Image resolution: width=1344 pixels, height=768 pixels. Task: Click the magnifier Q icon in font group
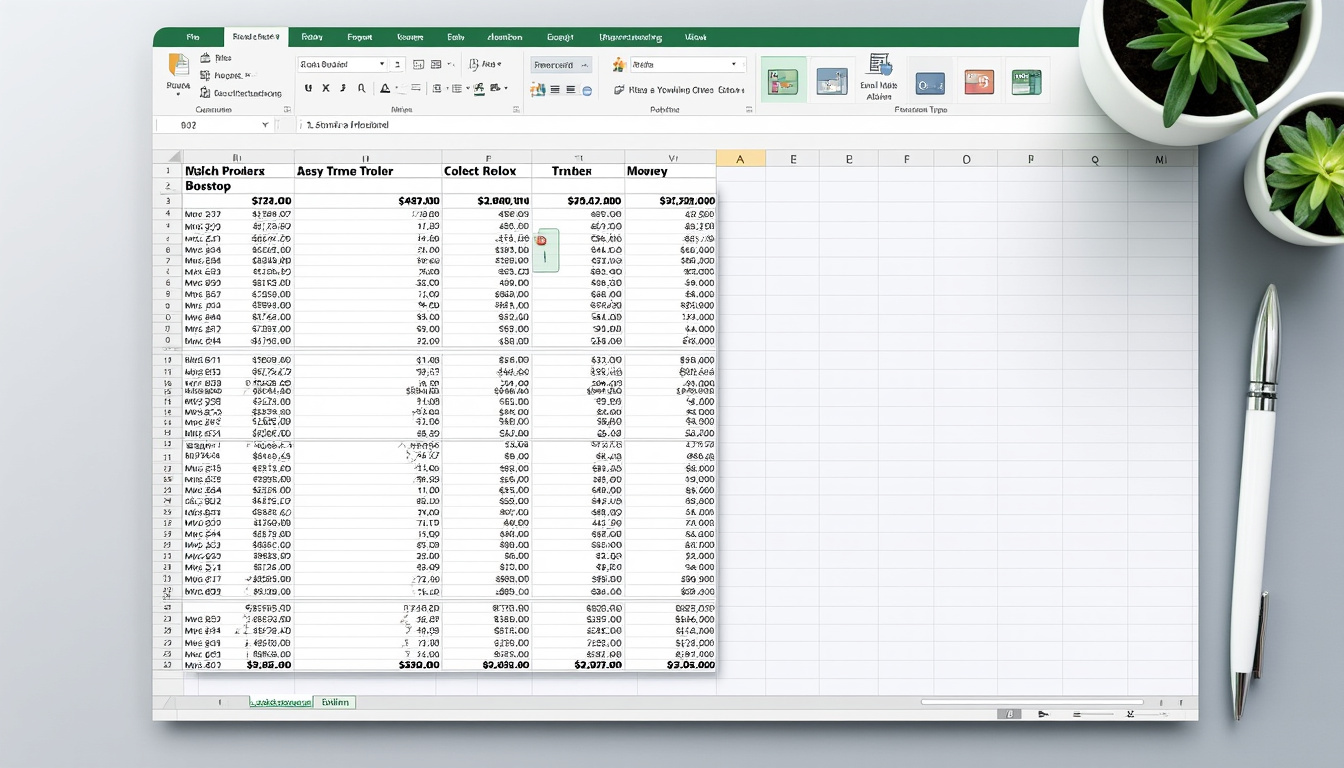coord(361,88)
